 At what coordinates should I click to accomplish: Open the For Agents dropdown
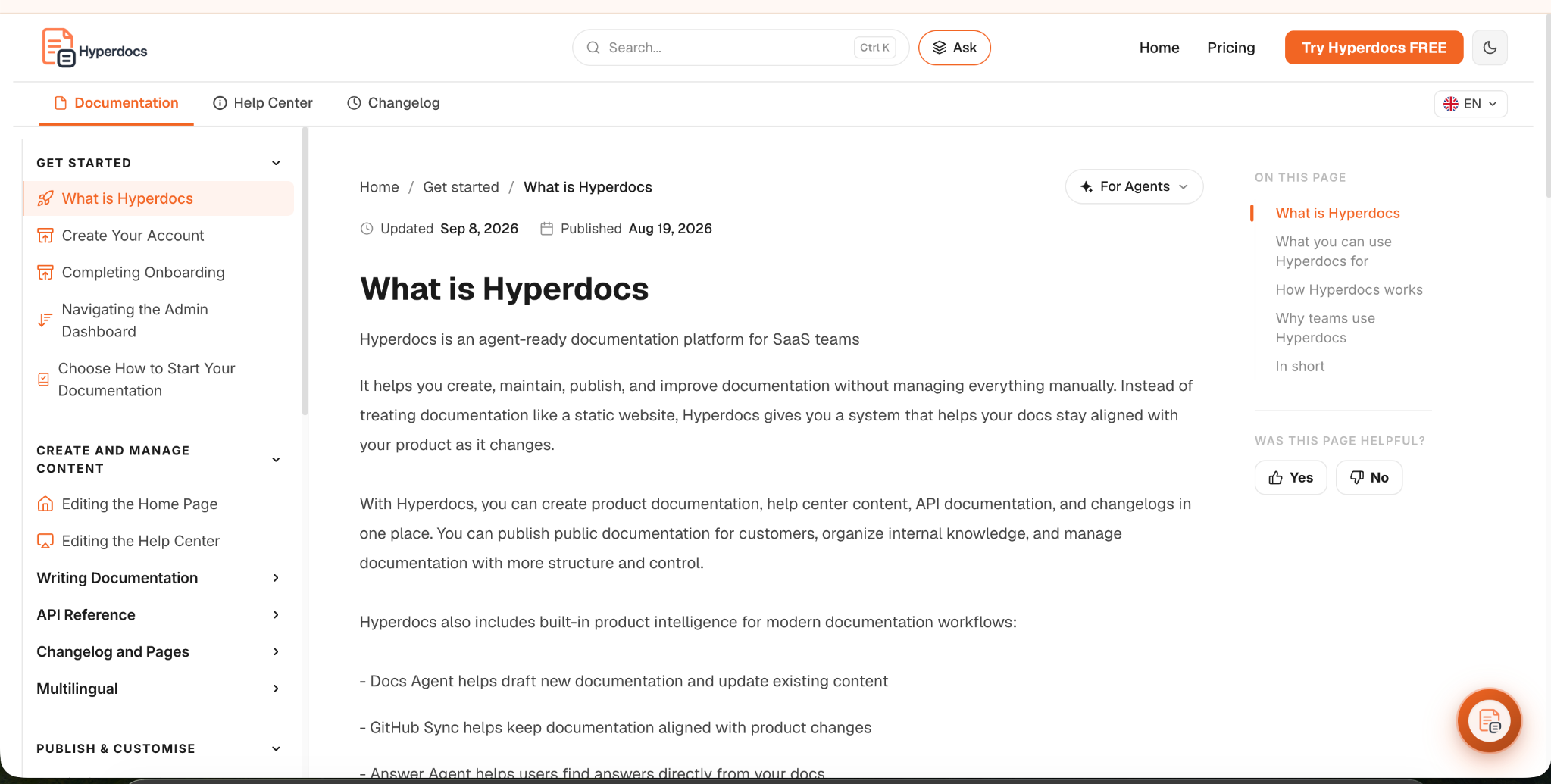tap(1134, 186)
